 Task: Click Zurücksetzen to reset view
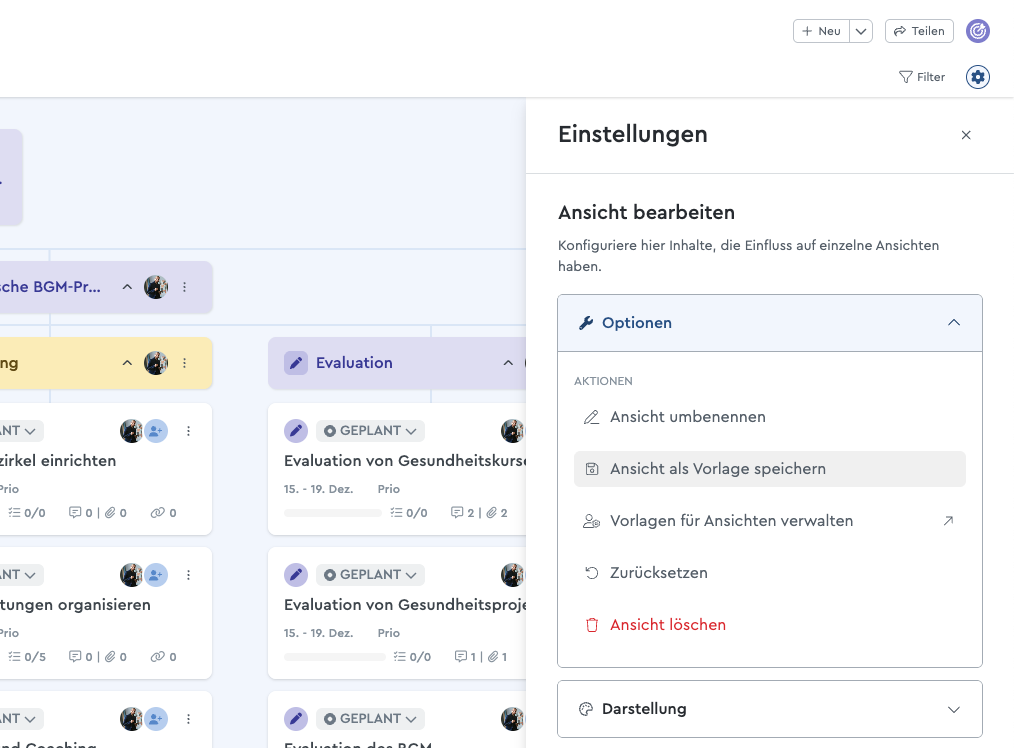[x=658, y=573]
